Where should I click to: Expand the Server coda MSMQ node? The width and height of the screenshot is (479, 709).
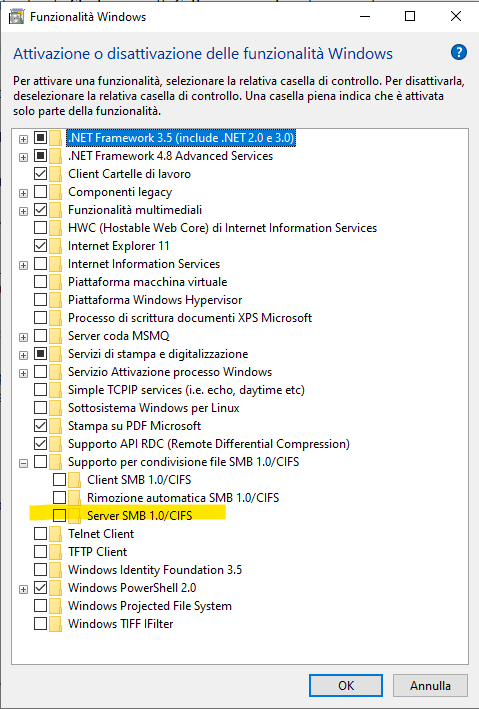pos(23,337)
